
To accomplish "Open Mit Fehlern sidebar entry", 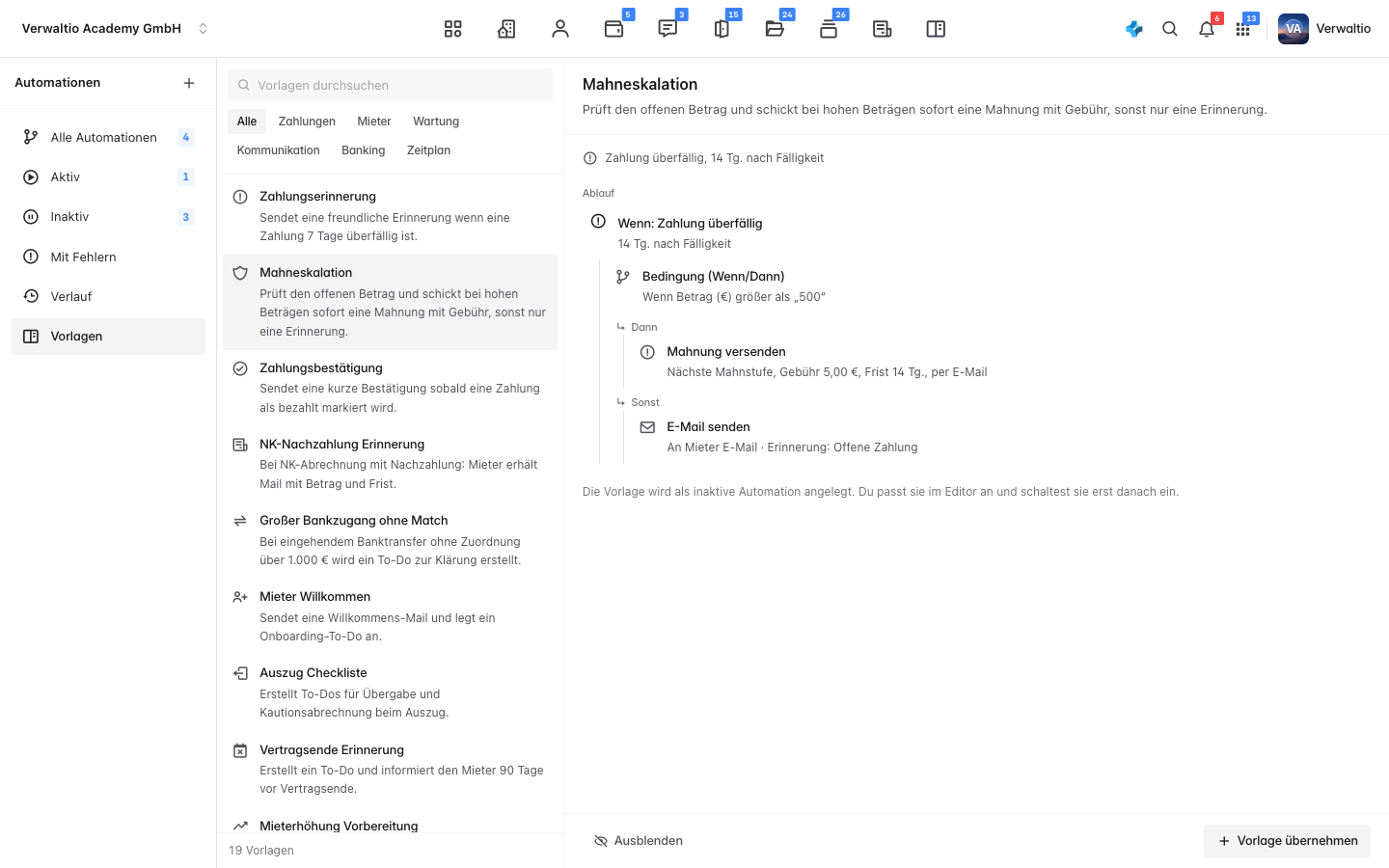I will (x=108, y=257).
